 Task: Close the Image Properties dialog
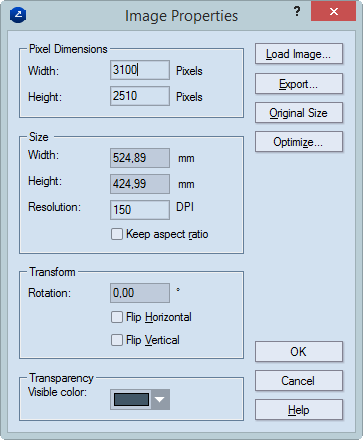coord(333,11)
